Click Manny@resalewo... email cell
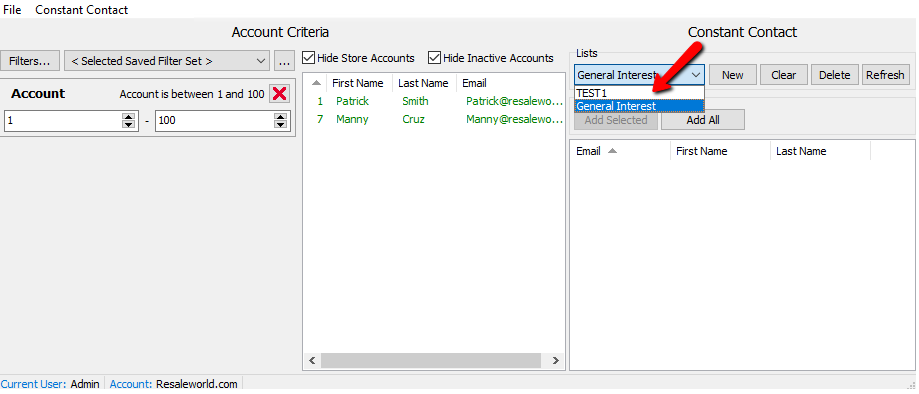 (515, 120)
